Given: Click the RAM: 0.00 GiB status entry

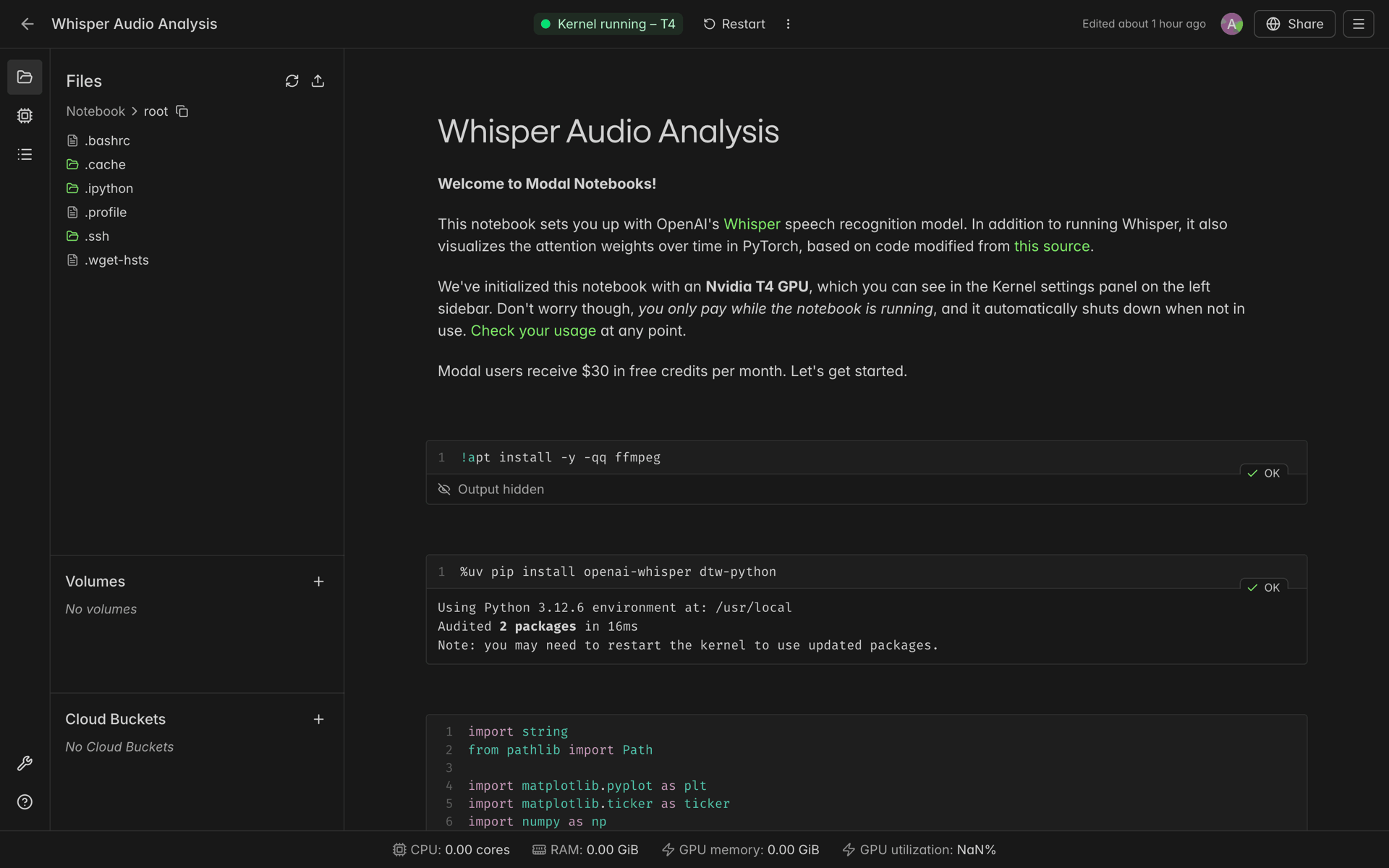Looking at the screenshot, I should (x=585, y=850).
